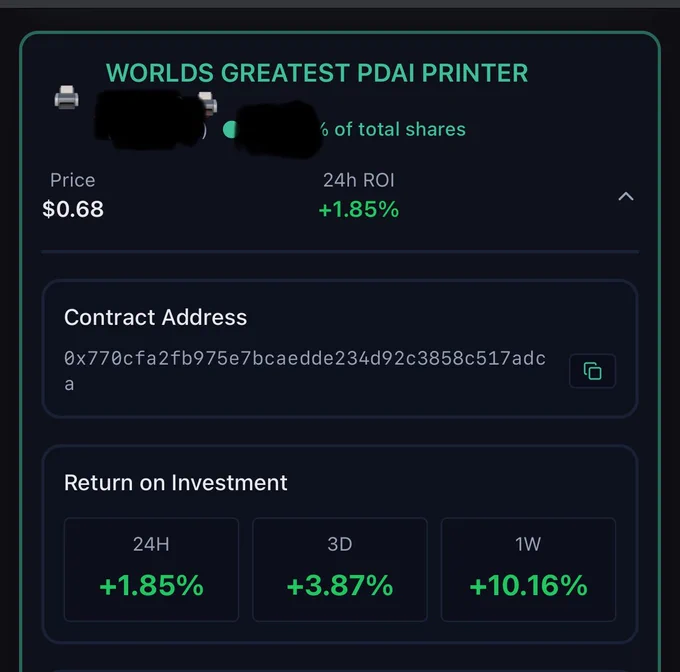
Task: Click the green dot before total shares
Action: [229, 130]
